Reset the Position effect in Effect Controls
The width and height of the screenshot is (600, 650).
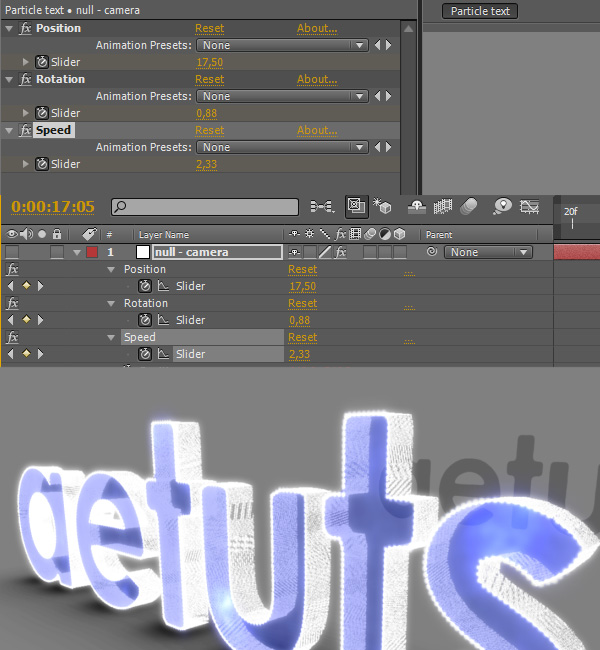coord(209,28)
